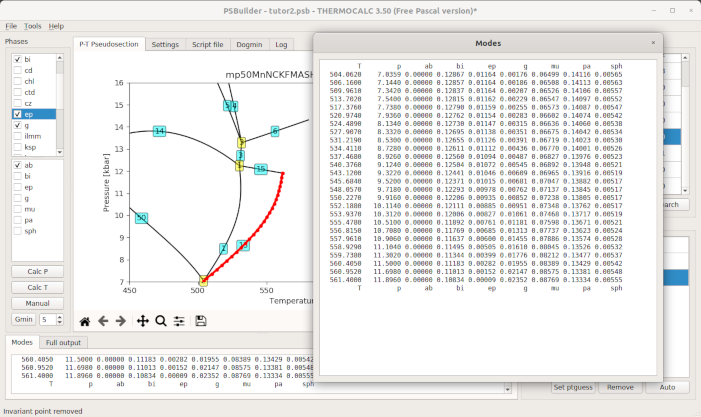Image resolution: width=701 pixels, height=417 pixels.
Task: Click the Gmin button
Action: (23, 319)
